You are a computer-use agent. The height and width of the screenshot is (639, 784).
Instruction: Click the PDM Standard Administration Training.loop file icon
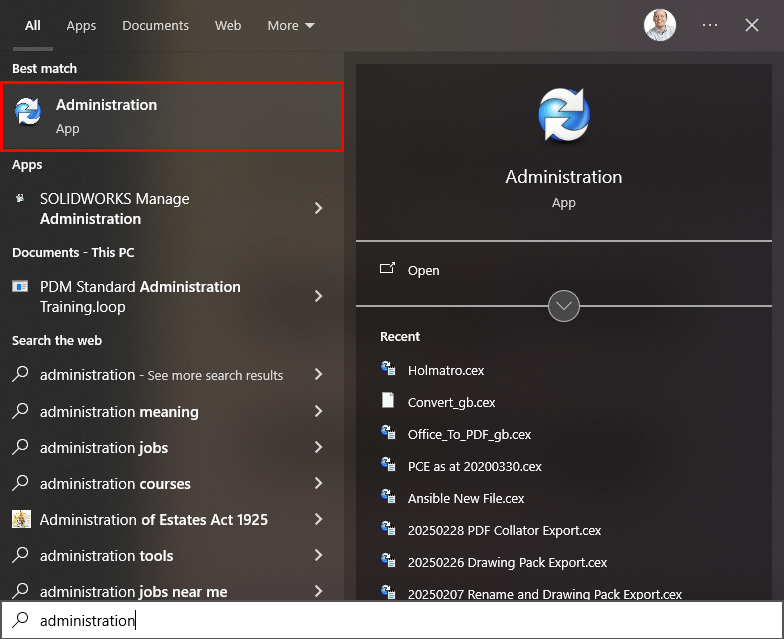[20, 286]
